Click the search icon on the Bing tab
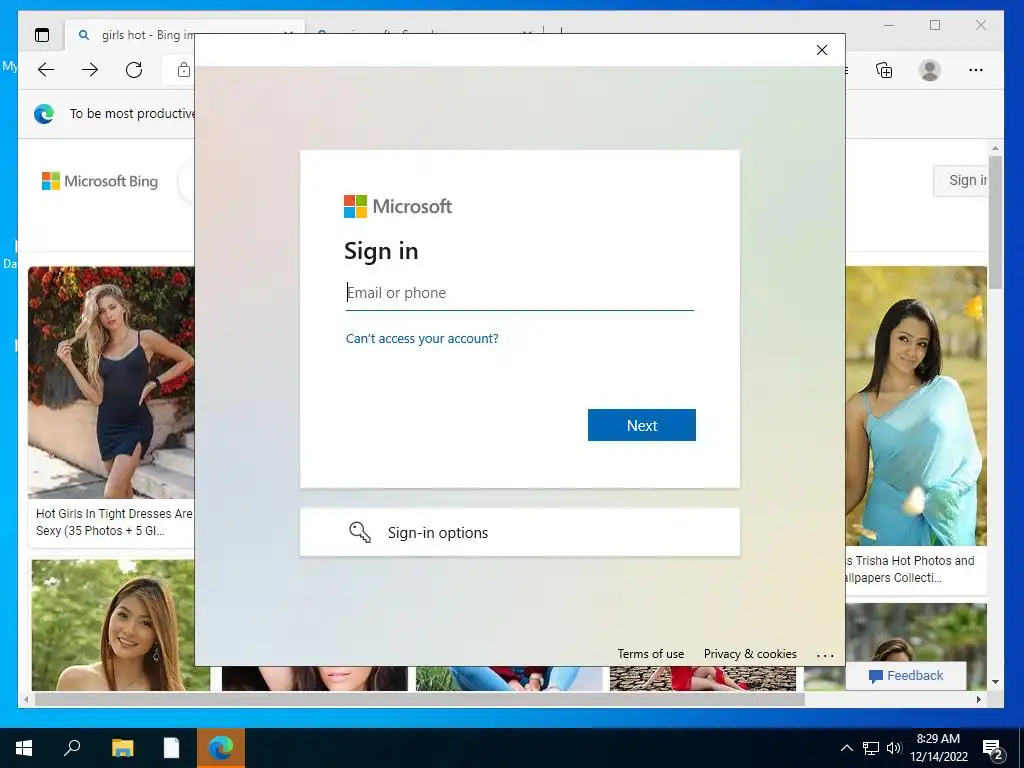1024x768 pixels. [x=84, y=35]
